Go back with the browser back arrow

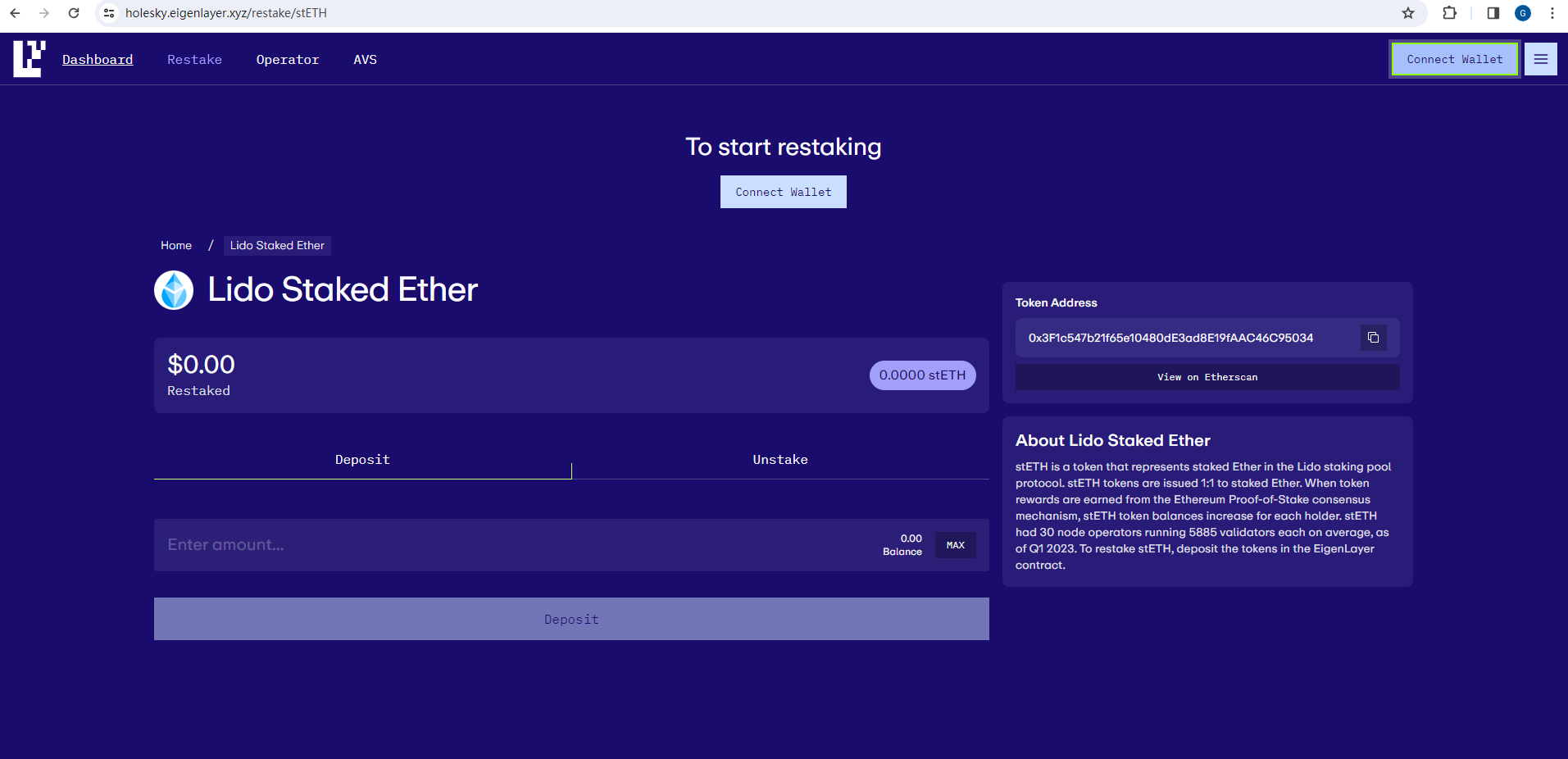pyautogui.click(x=15, y=13)
